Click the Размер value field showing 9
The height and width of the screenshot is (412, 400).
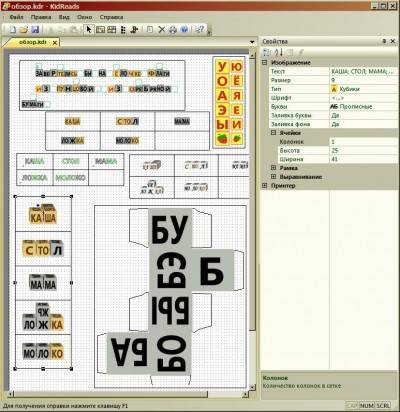(x=363, y=80)
